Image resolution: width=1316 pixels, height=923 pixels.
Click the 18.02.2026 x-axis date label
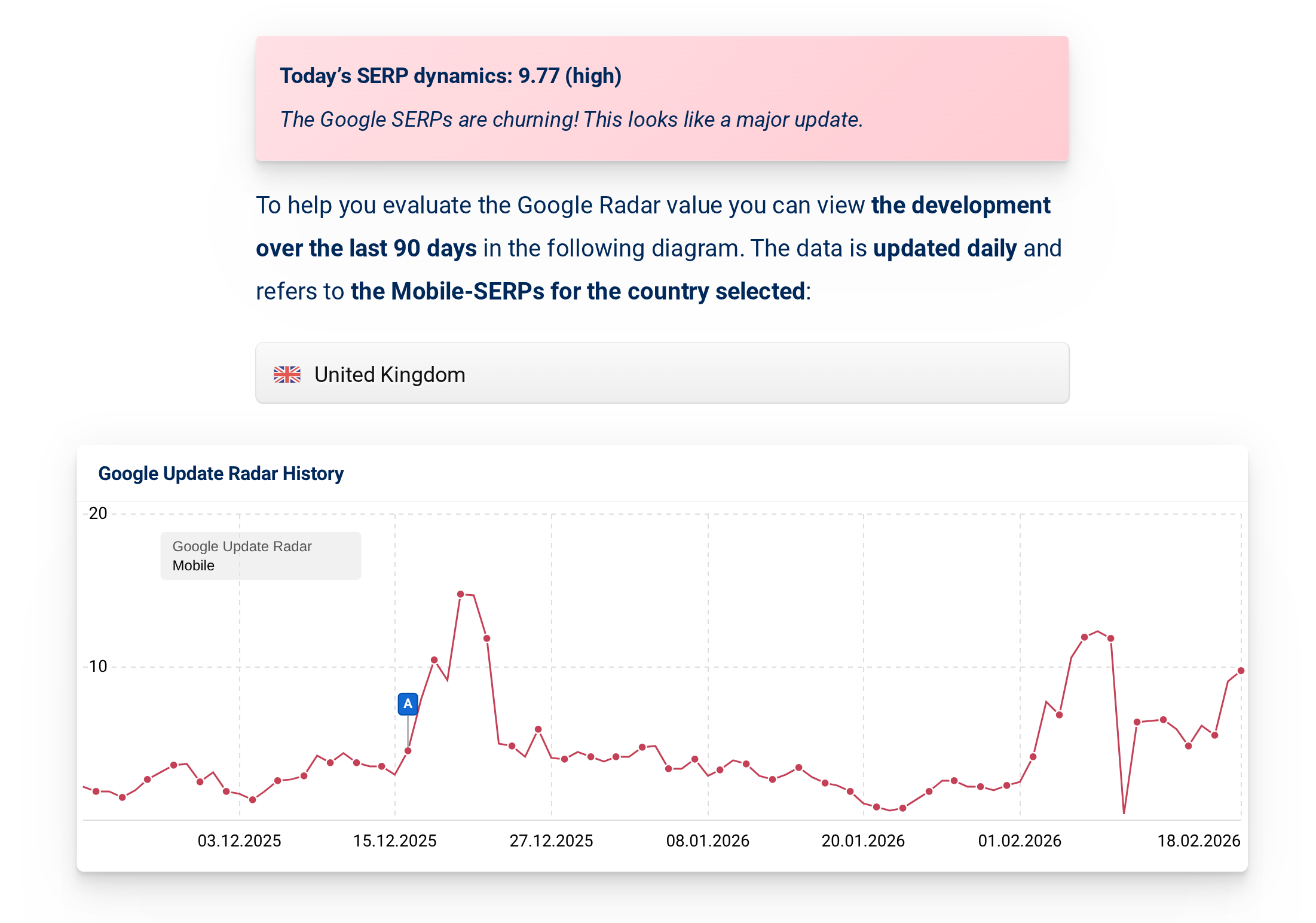click(x=1198, y=841)
